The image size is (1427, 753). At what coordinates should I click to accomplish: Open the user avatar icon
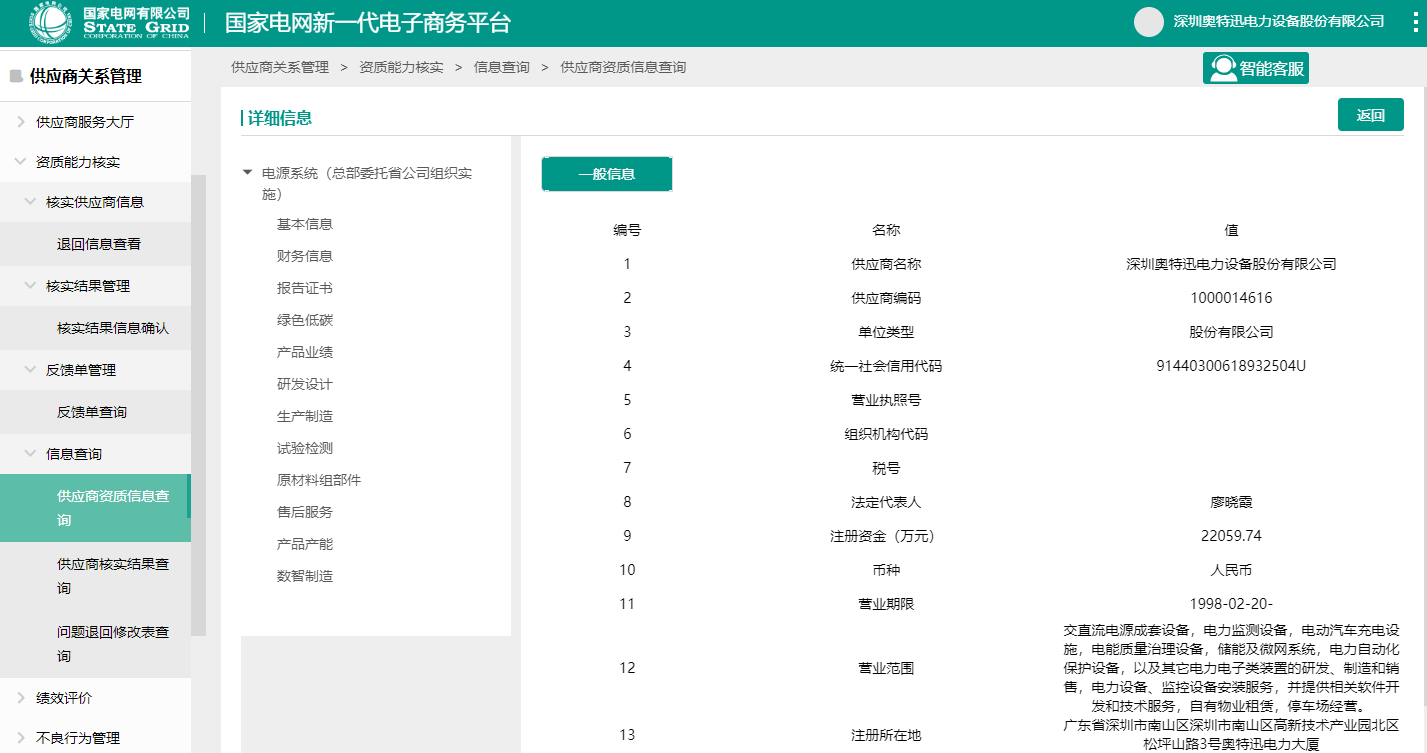1149,22
